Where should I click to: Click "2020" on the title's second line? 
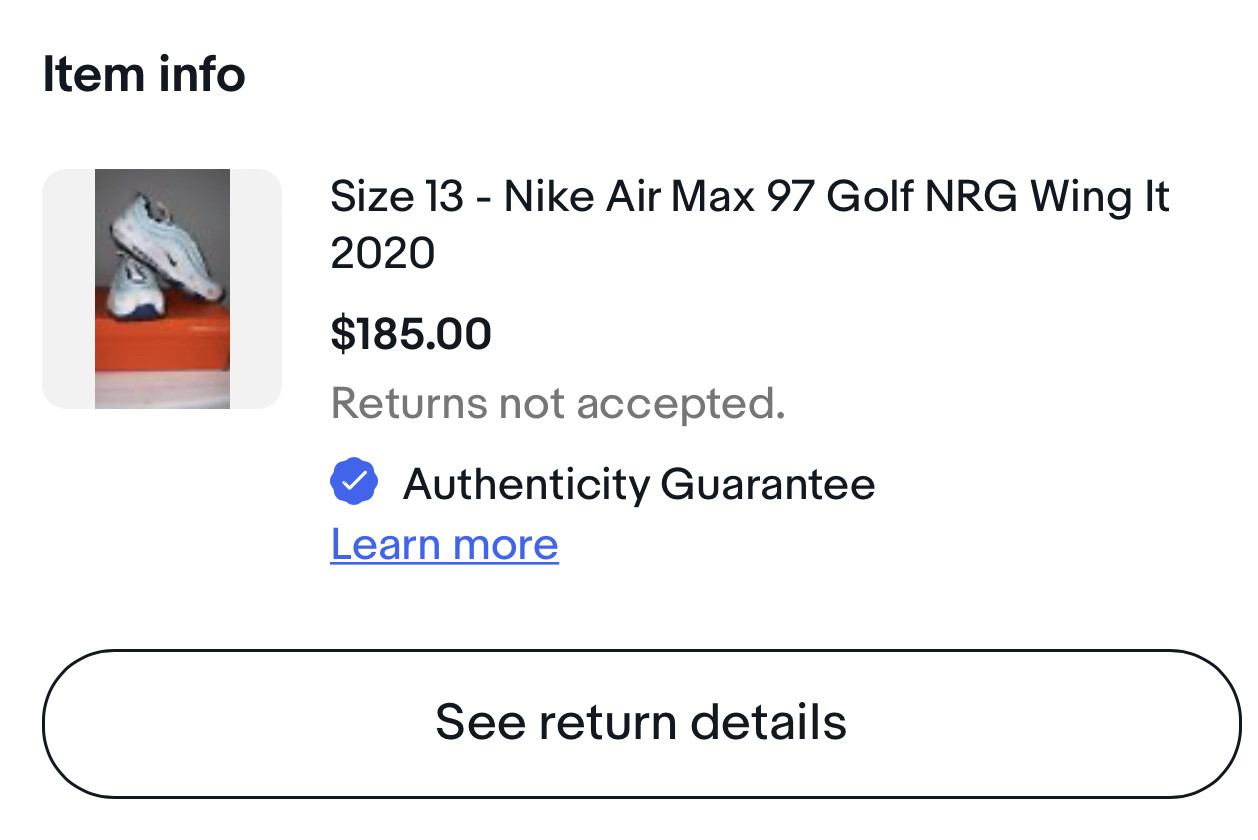(x=383, y=254)
